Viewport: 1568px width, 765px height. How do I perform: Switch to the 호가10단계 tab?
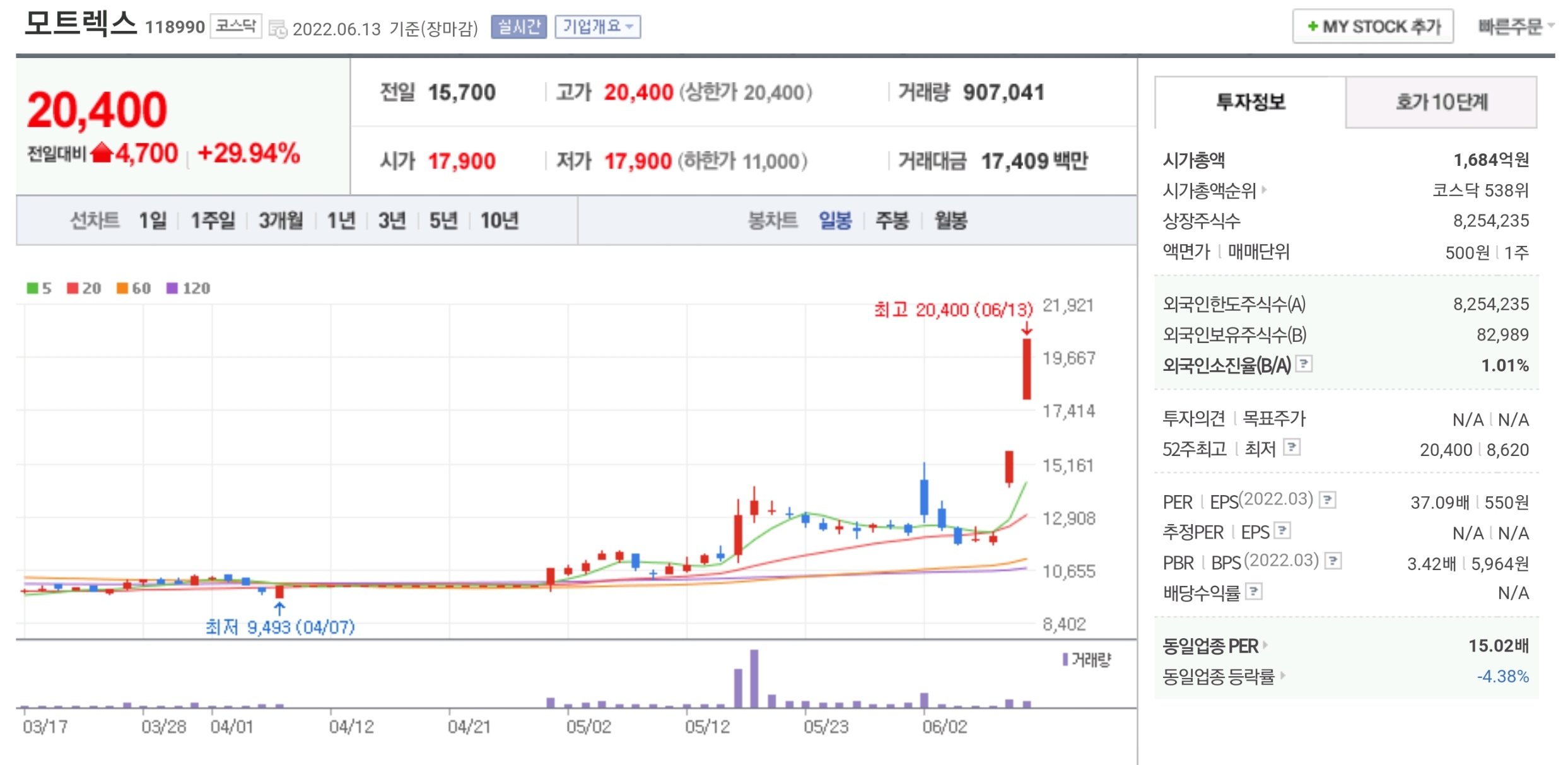tap(1441, 102)
